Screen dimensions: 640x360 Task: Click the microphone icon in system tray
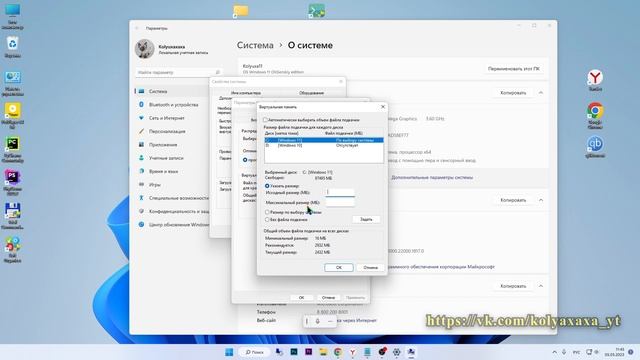coord(564,352)
